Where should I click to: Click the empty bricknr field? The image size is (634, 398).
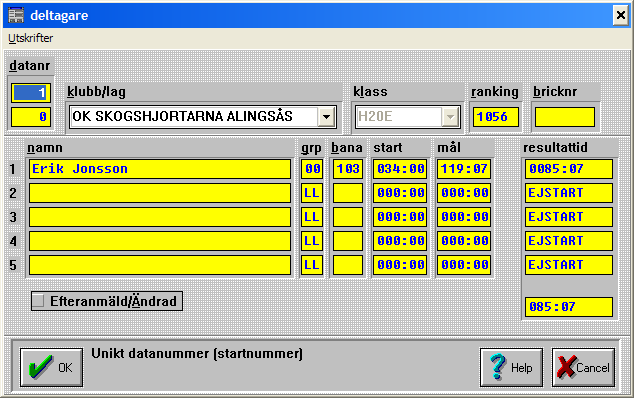pos(565,117)
